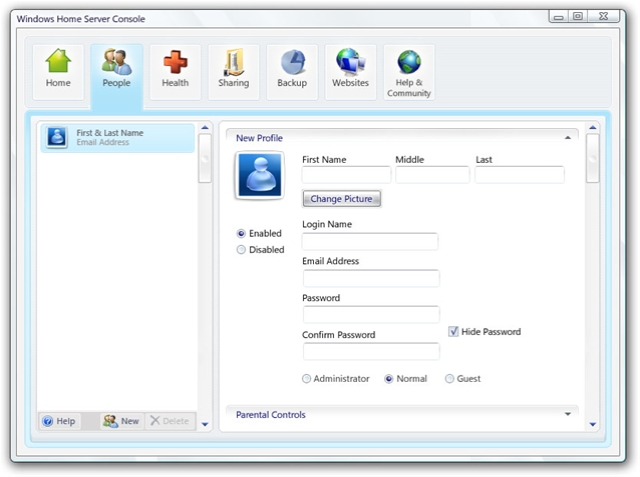Image resolution: width=640 pixels, height=477 pixels.
Task: Choose the Normal account type
Action: pos(389,379)
